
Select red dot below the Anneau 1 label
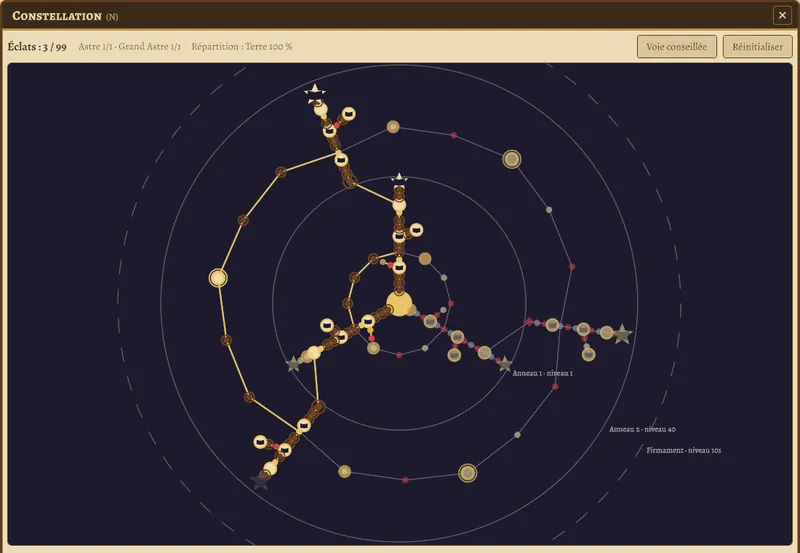pos(555,387)
